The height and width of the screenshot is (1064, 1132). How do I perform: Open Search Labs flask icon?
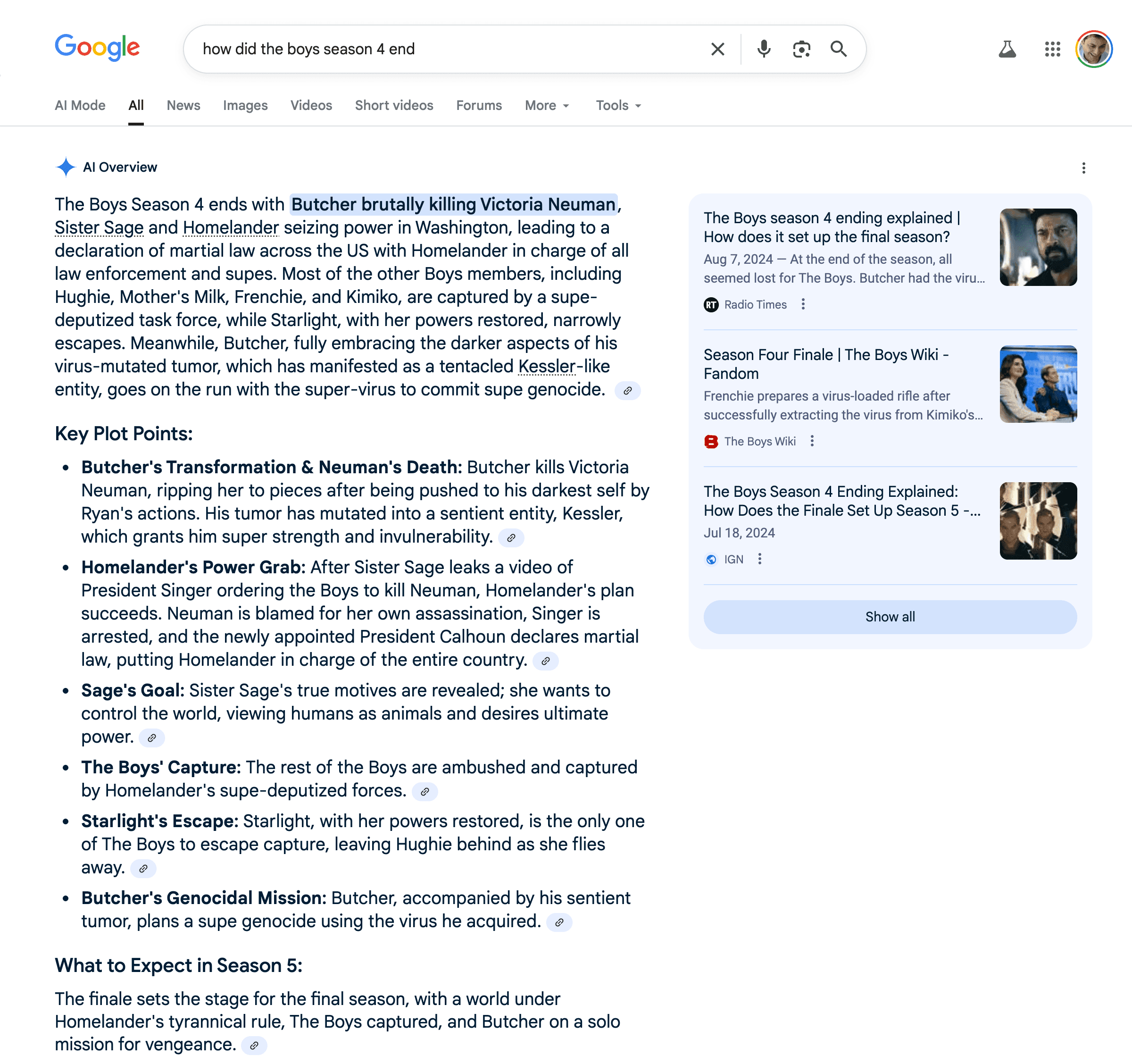[1007, 49]
